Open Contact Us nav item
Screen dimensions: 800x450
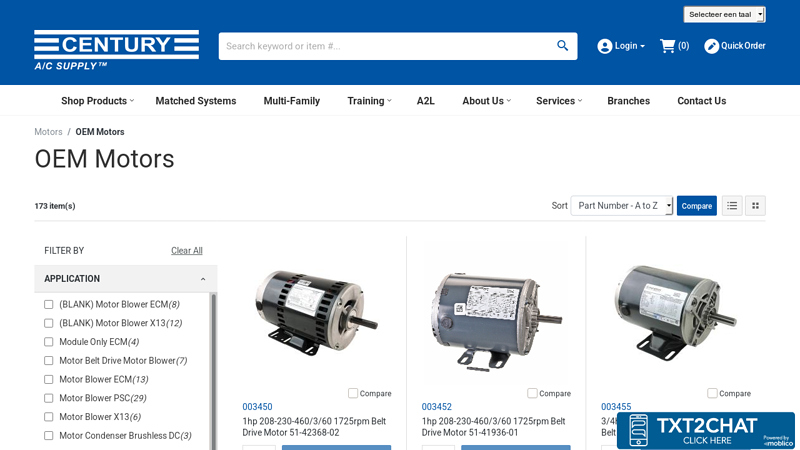pyautogui.click(x=702, y=101)
